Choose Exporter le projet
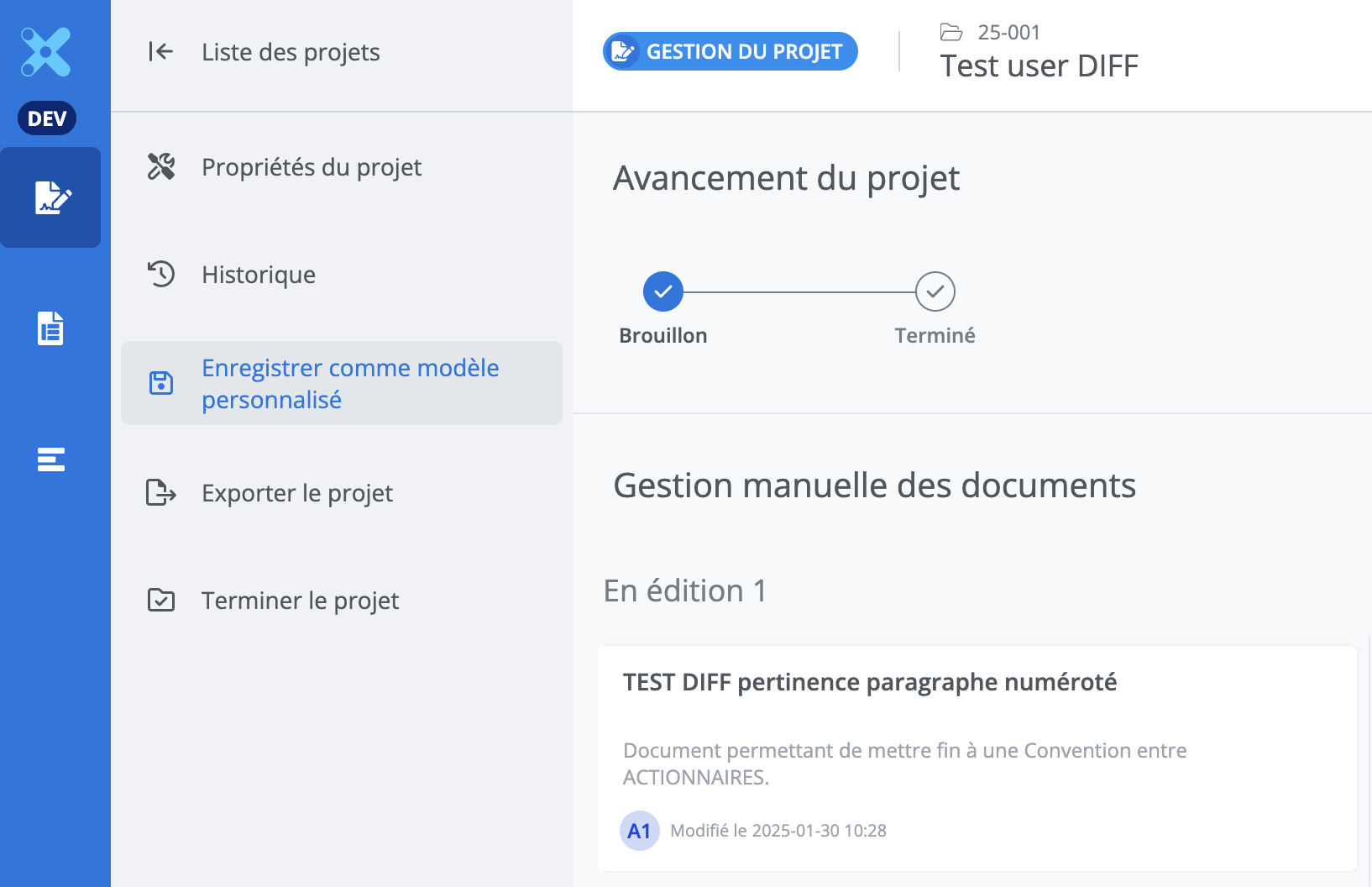Viewport: 1372px width, 887px height. point(297,493)
